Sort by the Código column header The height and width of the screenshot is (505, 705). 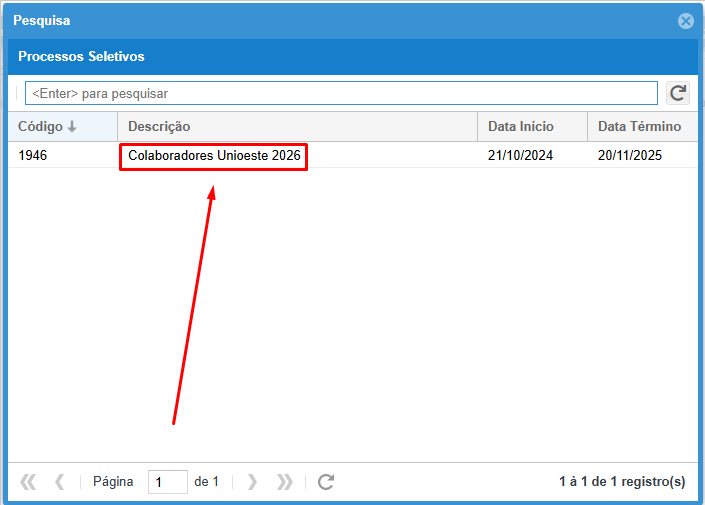coord(40,127)
